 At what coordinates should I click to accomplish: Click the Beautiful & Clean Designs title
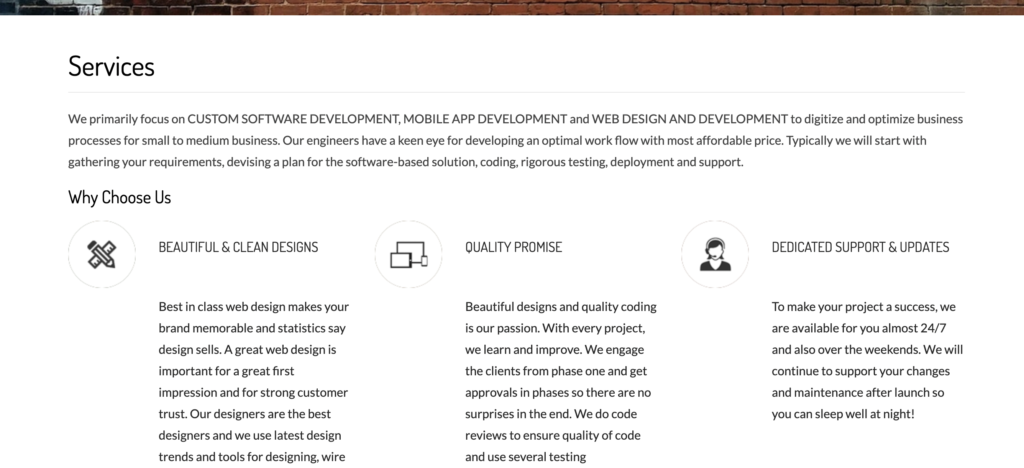(238, 247)
